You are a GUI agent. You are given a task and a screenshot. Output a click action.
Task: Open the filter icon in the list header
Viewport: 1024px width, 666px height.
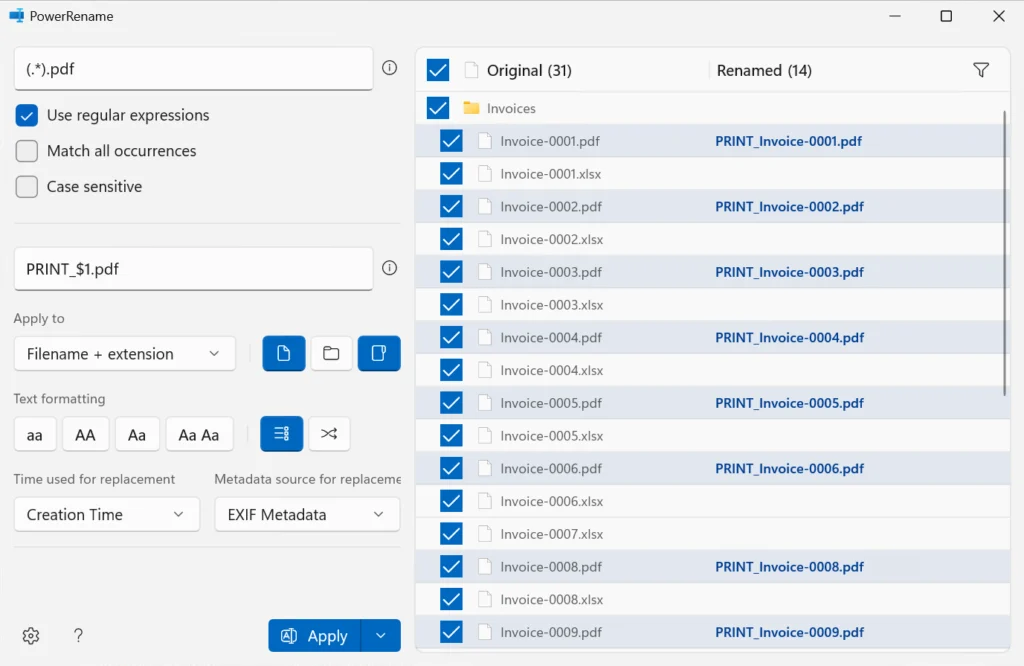(981, 70)
